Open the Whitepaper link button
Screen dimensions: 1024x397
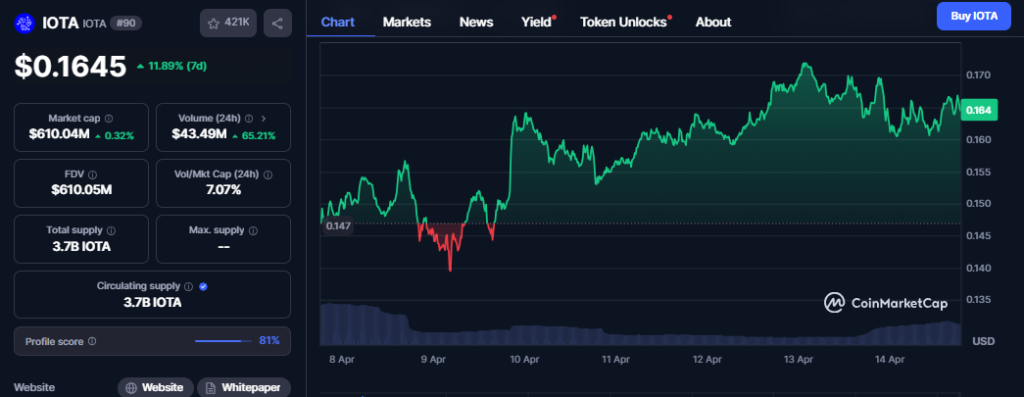(x=244, y=387)
